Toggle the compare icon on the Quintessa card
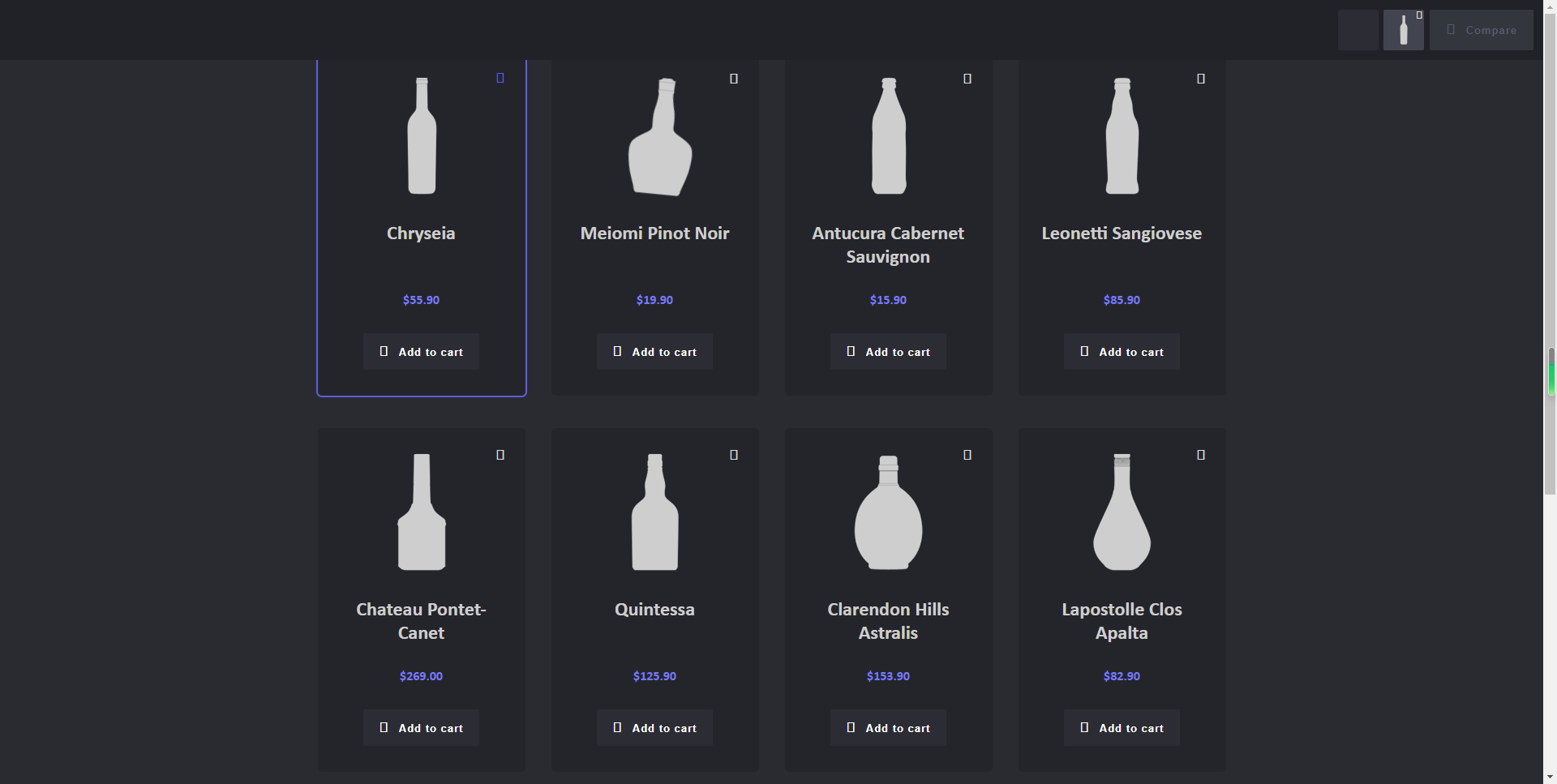This screenshot has width=1557, height=784. click(x=734, y=455)
